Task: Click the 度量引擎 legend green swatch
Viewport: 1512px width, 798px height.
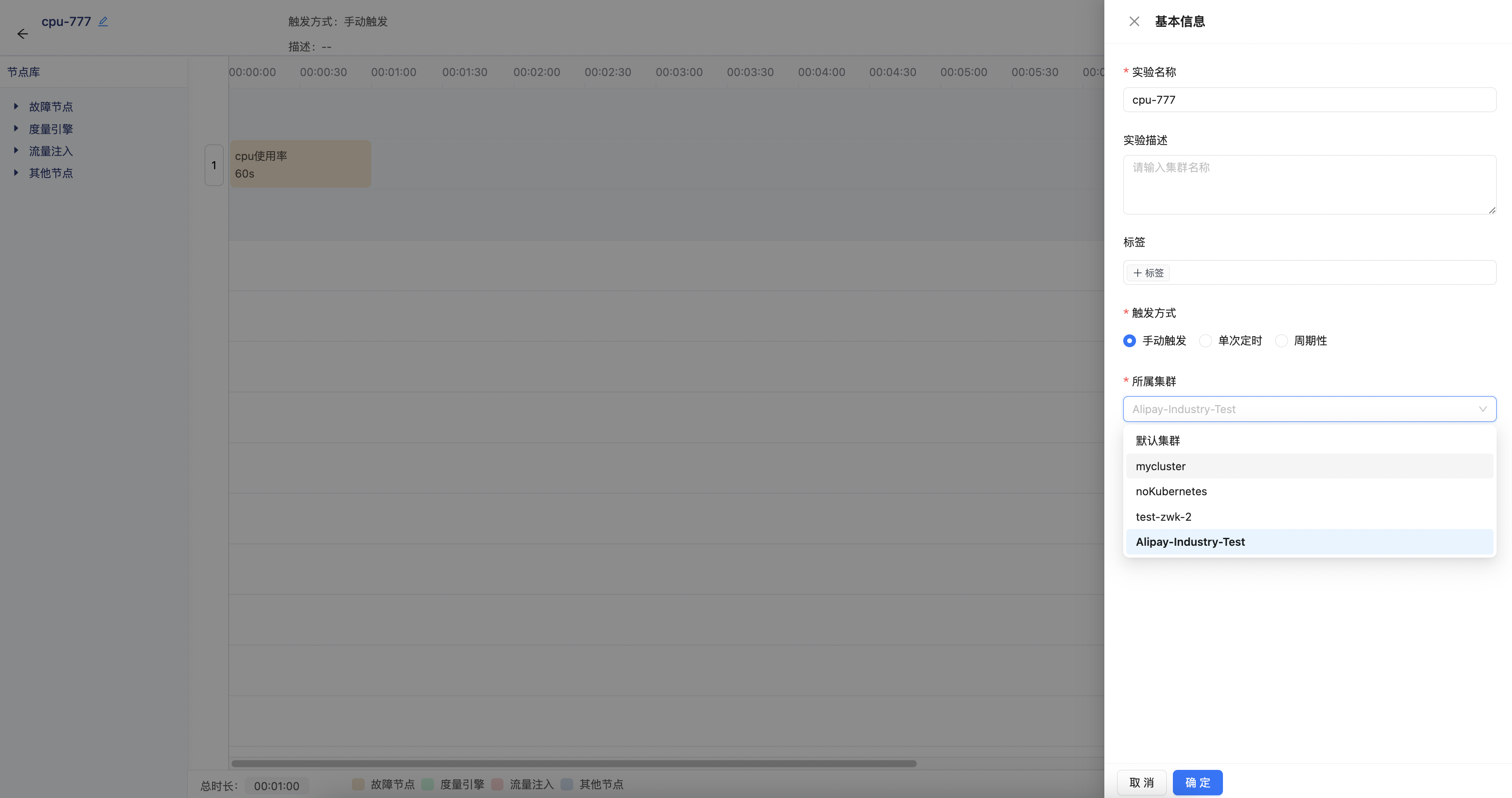Action: point(428,784)
